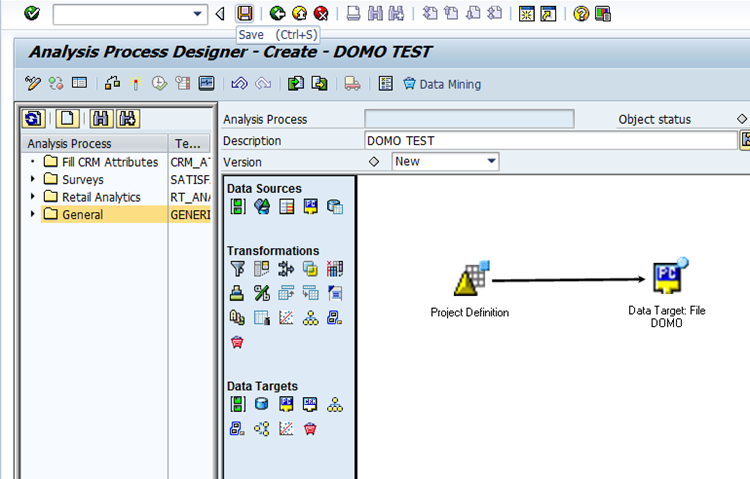This screenshot has width=750, height=479.
Task: Click the CRM data target icon
Action: (310, 404)
